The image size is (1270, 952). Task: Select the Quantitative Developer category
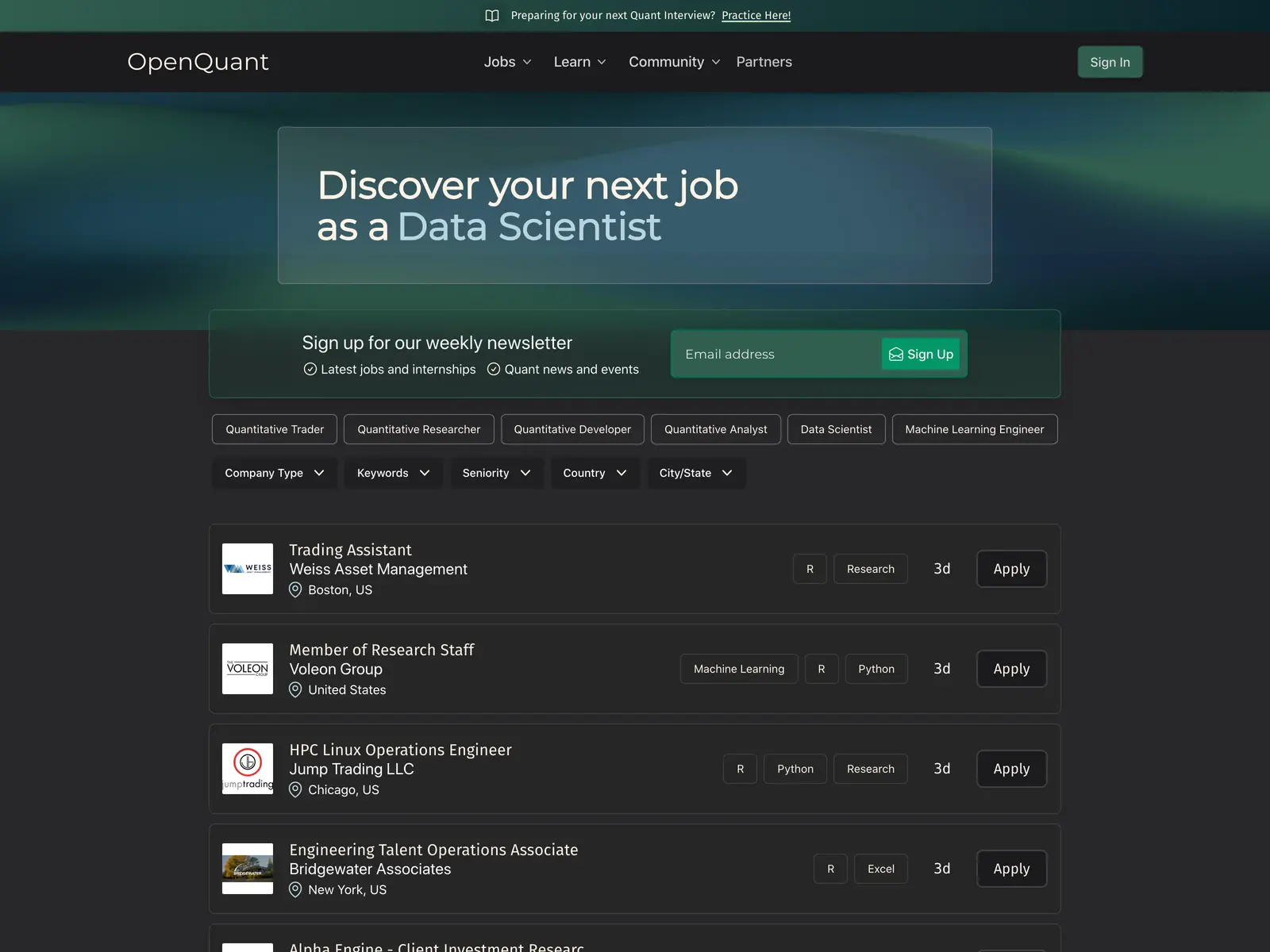572,429
